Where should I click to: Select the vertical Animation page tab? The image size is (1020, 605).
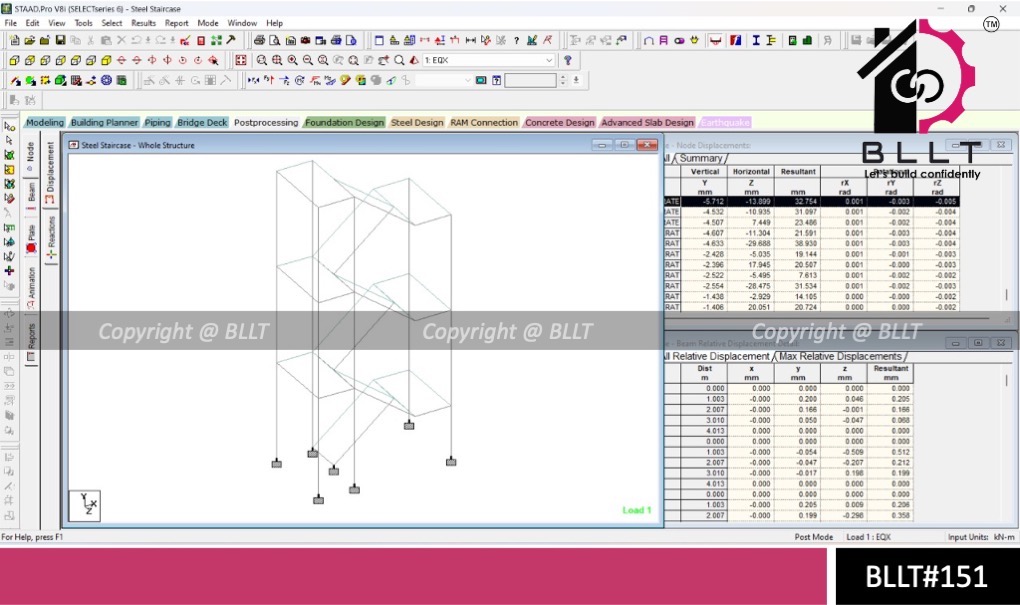31,287
